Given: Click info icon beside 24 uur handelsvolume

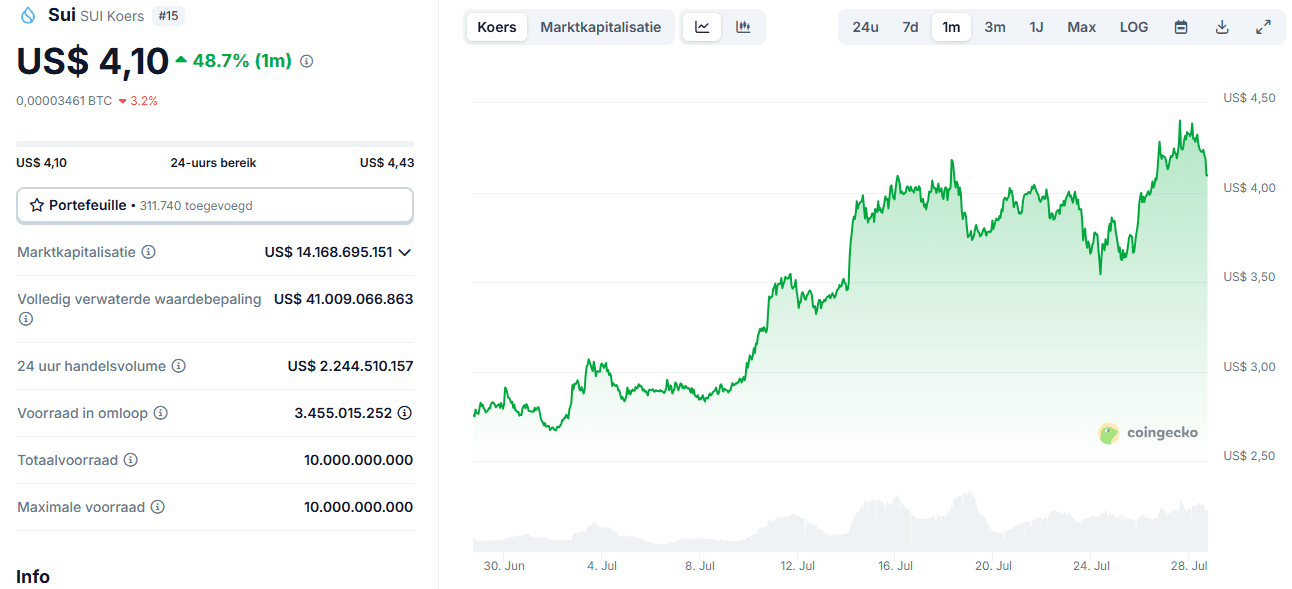Looking at the screenshot, I should pos(178,366).
